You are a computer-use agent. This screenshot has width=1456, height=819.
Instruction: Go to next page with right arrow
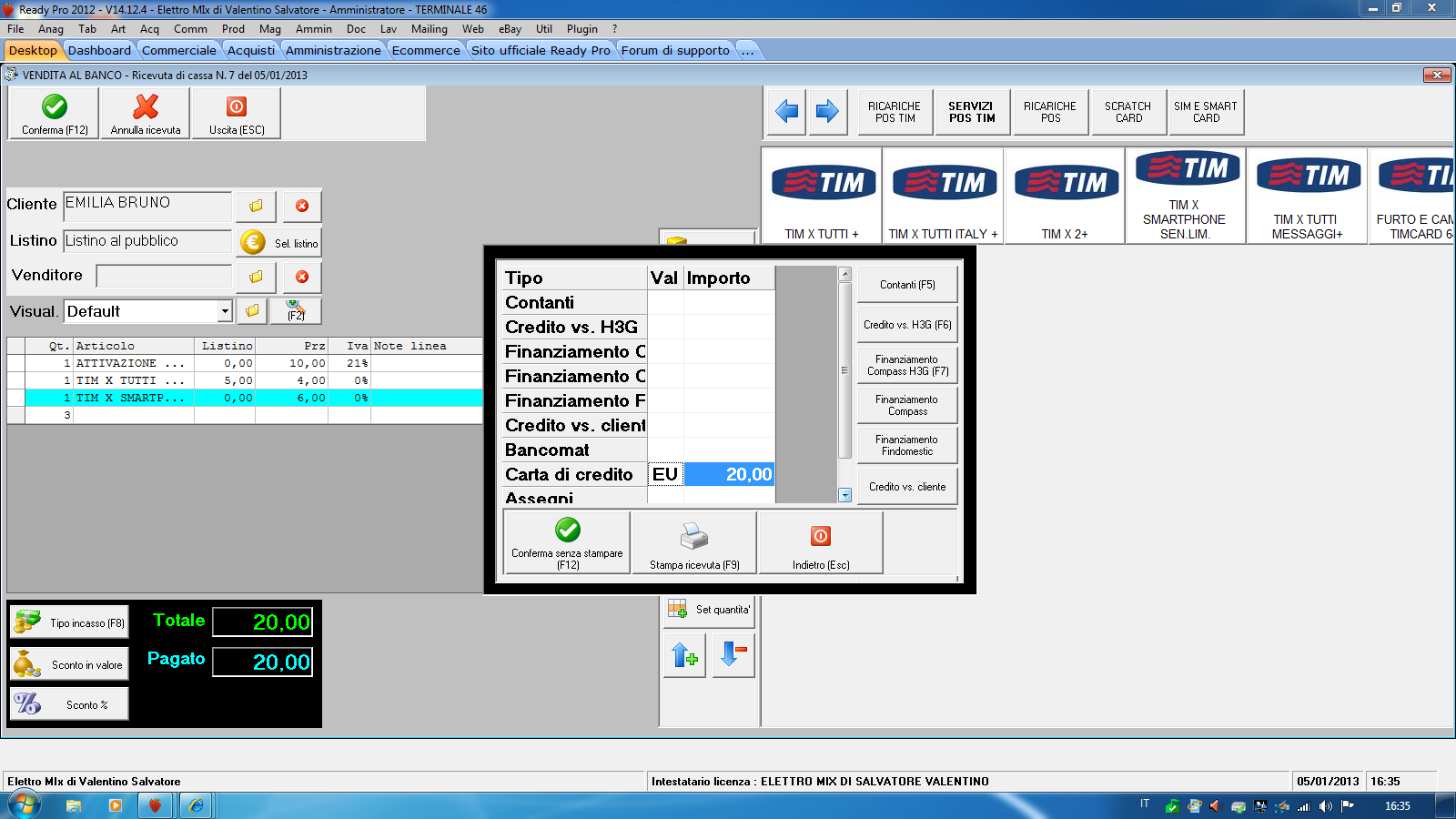coord(827,112)
